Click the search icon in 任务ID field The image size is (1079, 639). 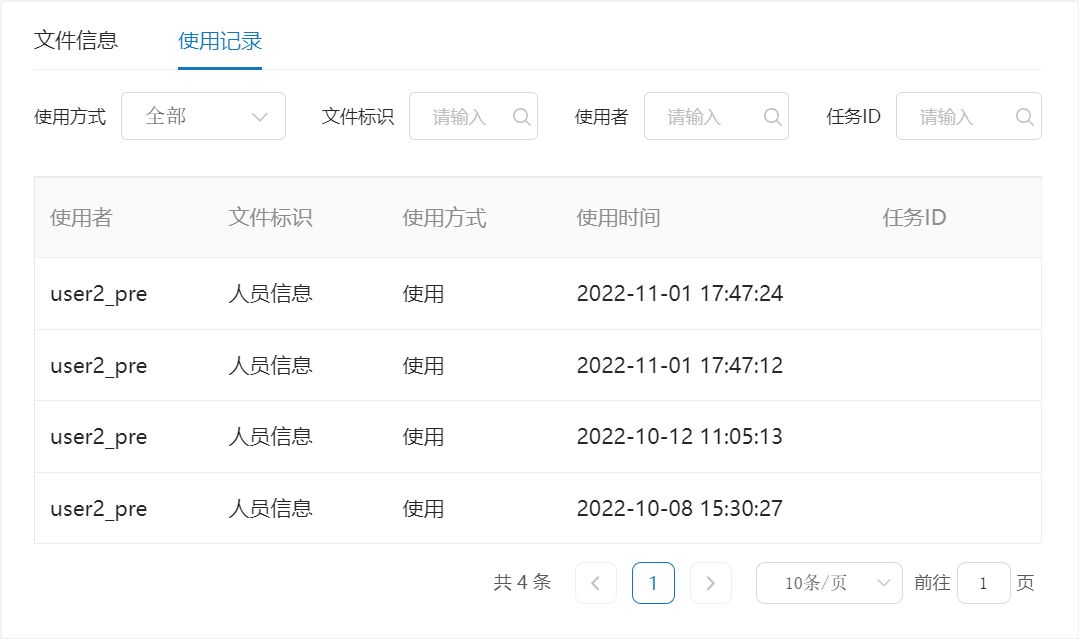pyautogui.click(x=1024, y=117)
